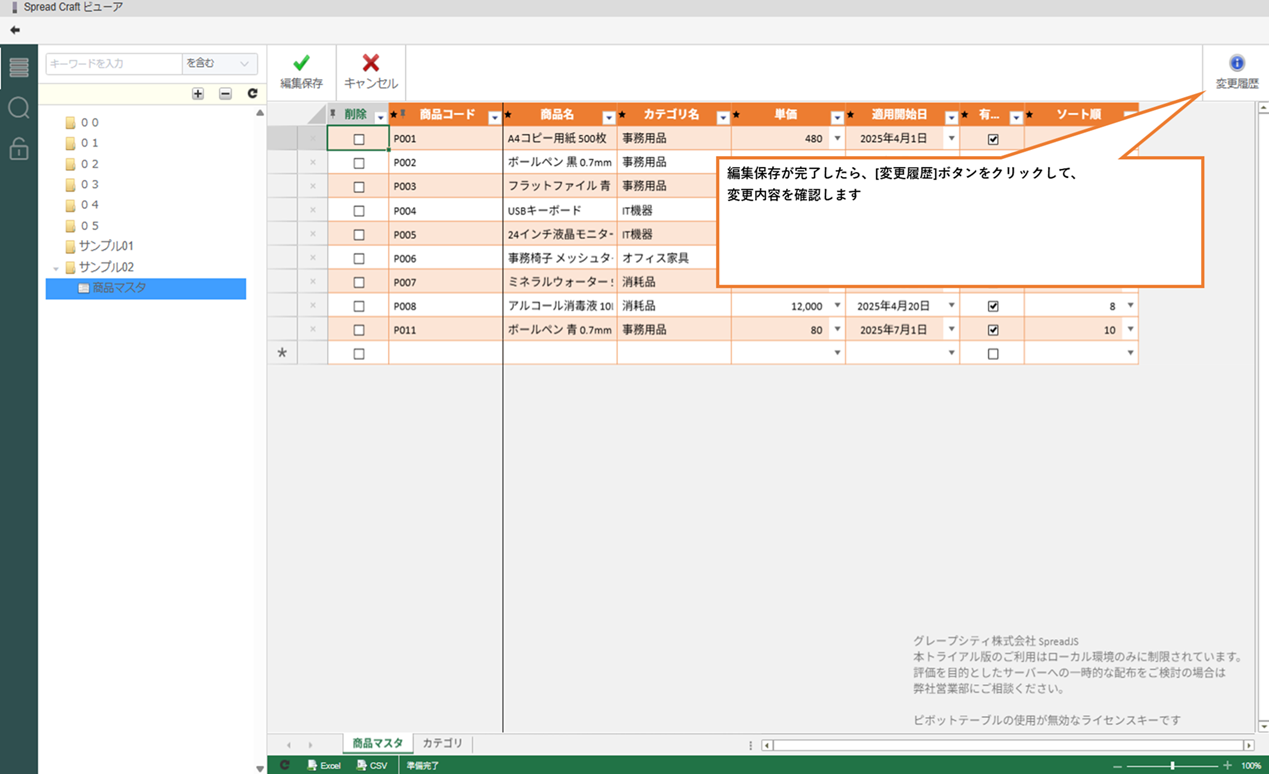Screen dimensions: 1269x774
Task: Collapse the サンプル02 folder
Action: click(56, 268)
